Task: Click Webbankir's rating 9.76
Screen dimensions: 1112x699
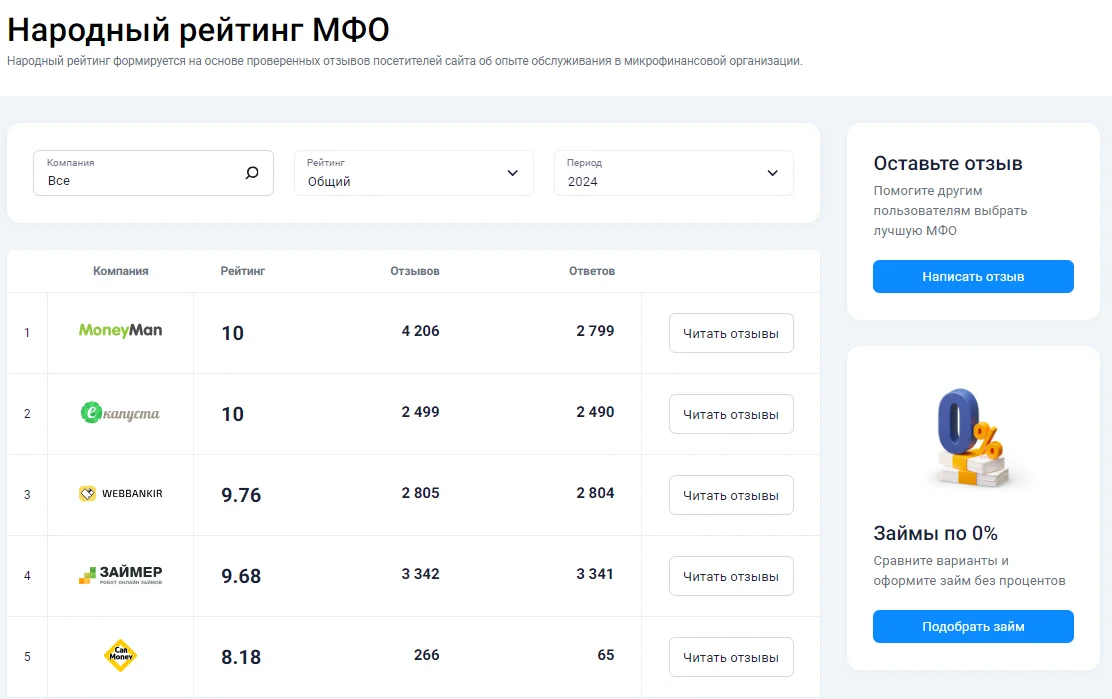Action: [241, 495]
